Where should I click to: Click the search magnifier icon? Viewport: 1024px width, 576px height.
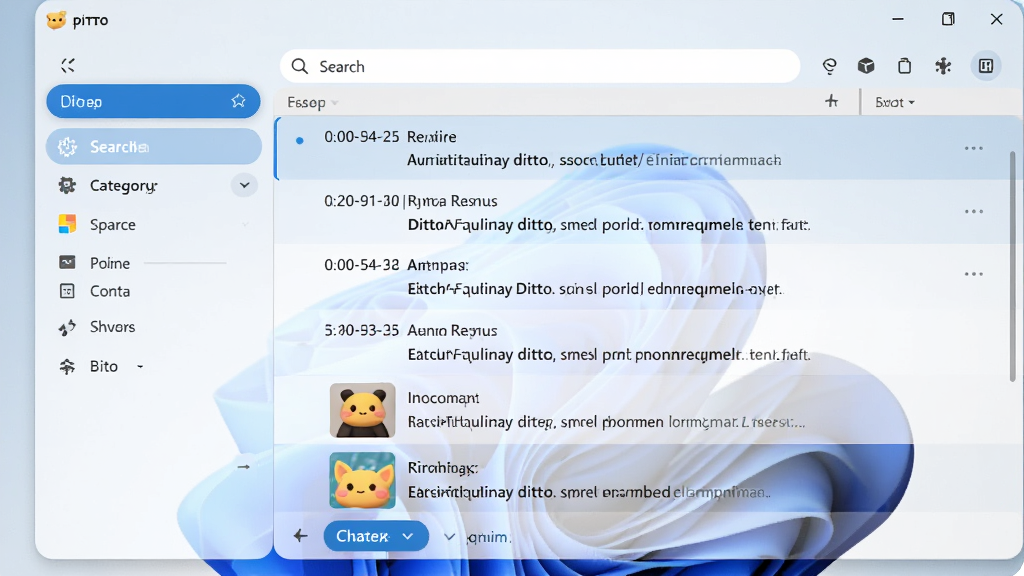(300, 66)
